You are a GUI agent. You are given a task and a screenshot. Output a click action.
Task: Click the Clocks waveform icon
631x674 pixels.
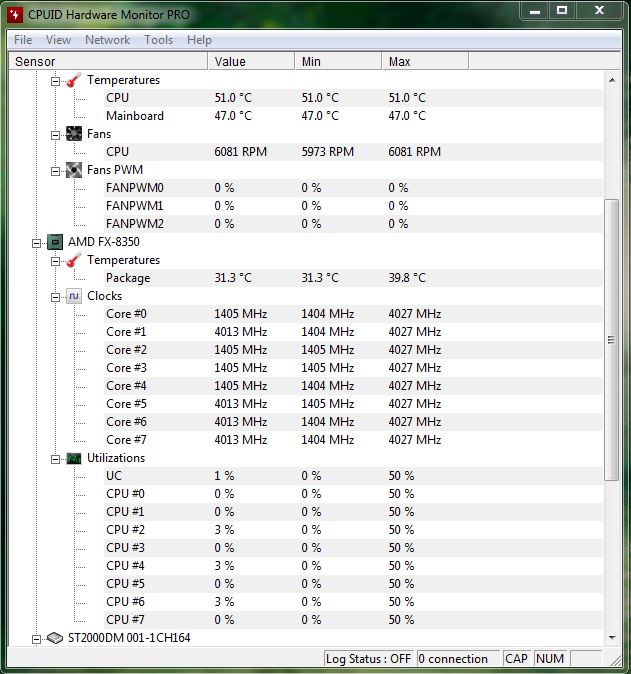coord(74,296)
